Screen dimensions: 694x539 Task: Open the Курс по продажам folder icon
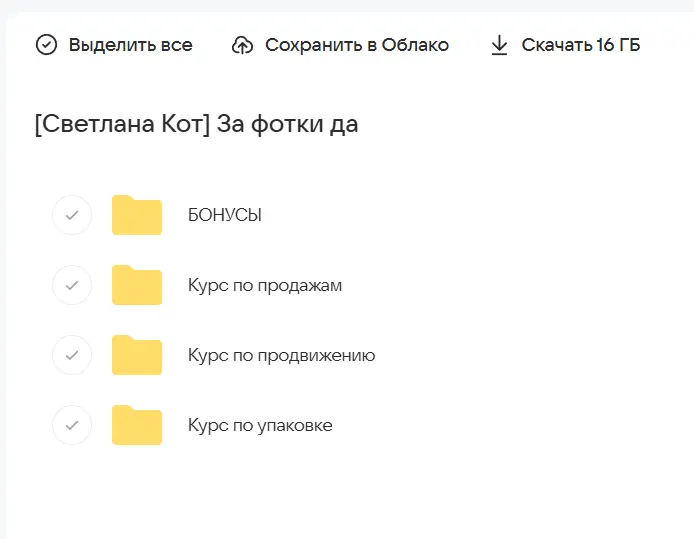136,285
